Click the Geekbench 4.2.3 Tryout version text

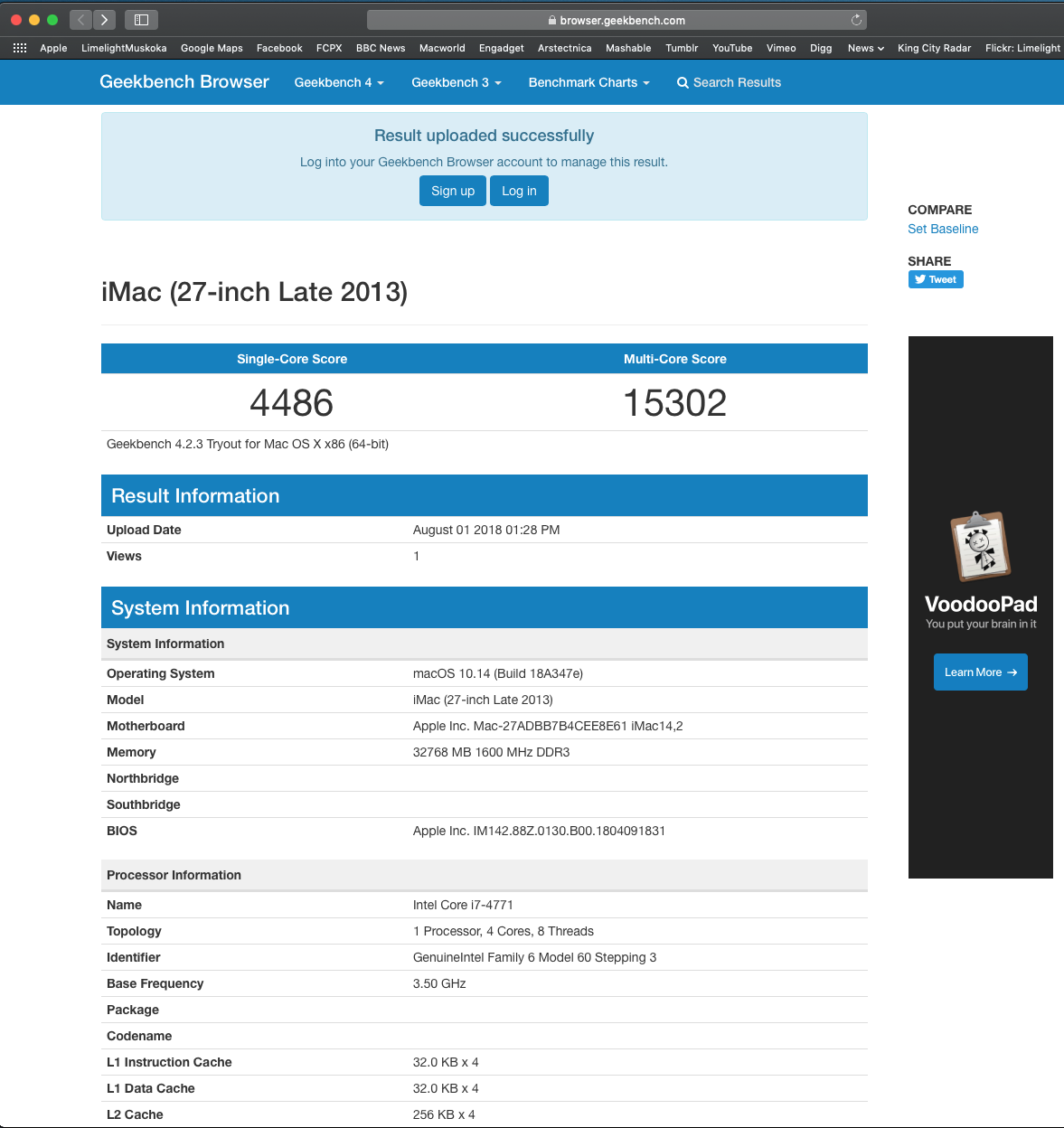[x=248, y=444]
